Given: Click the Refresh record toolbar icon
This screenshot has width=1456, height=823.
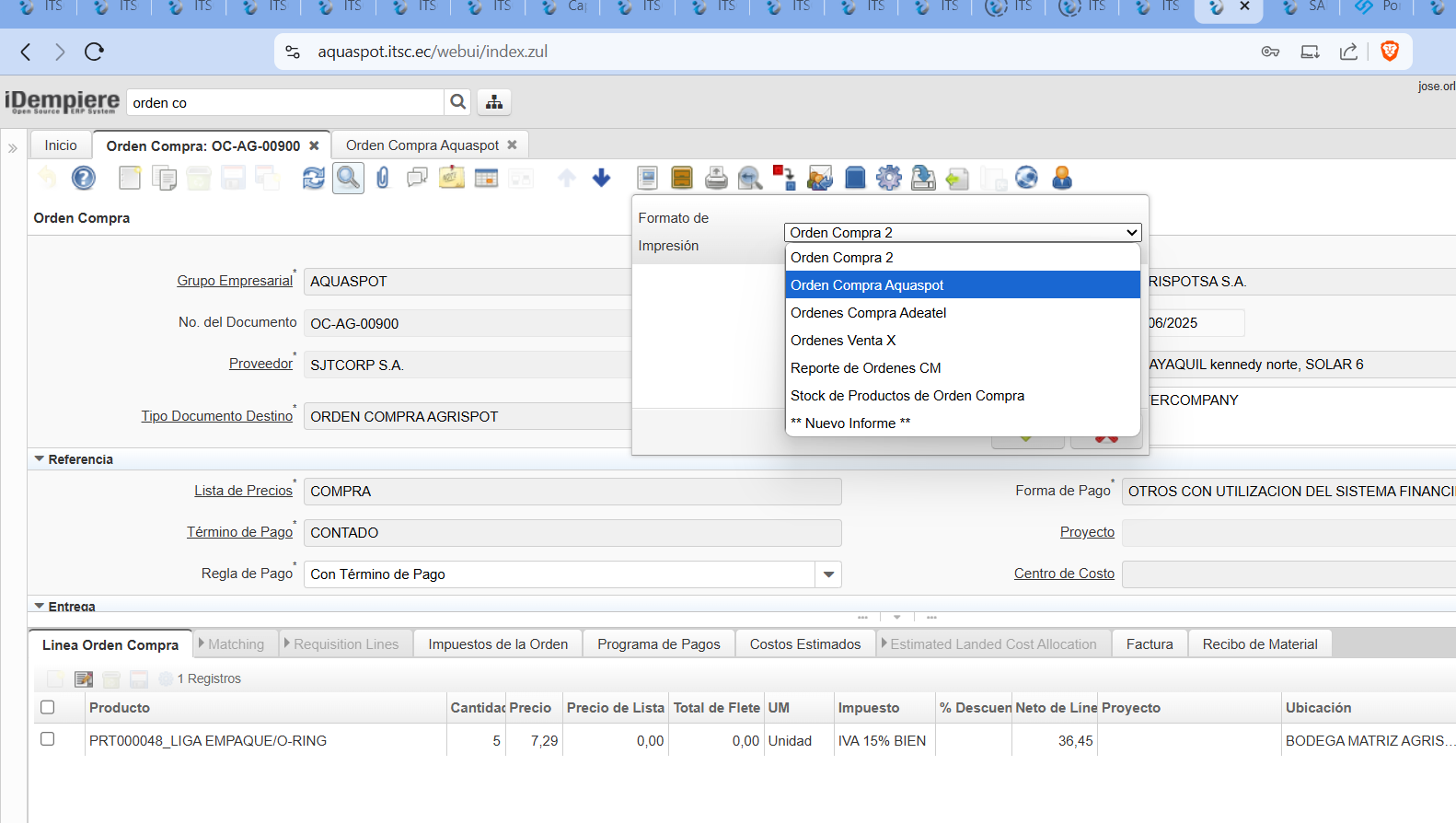Looking at the screenshot, I should click(314, 178).
